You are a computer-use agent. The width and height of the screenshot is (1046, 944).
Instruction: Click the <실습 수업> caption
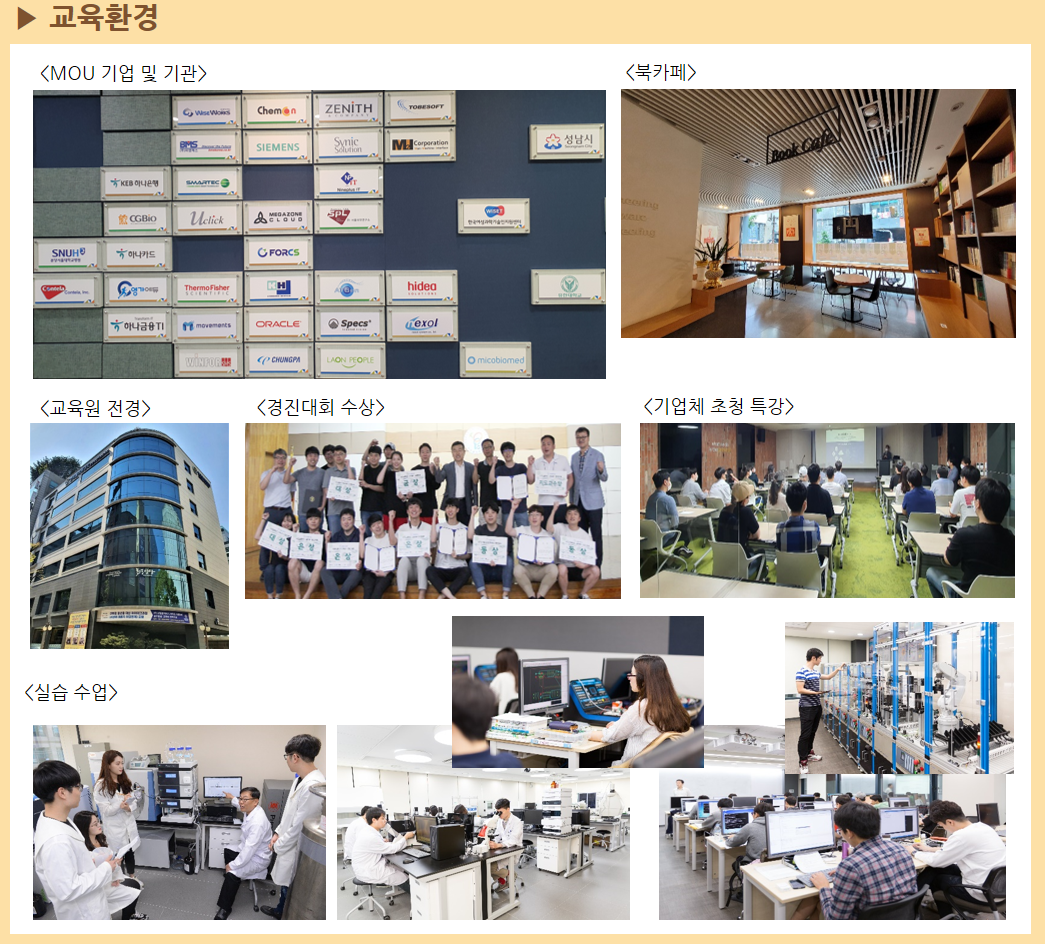tap(71, 692)
